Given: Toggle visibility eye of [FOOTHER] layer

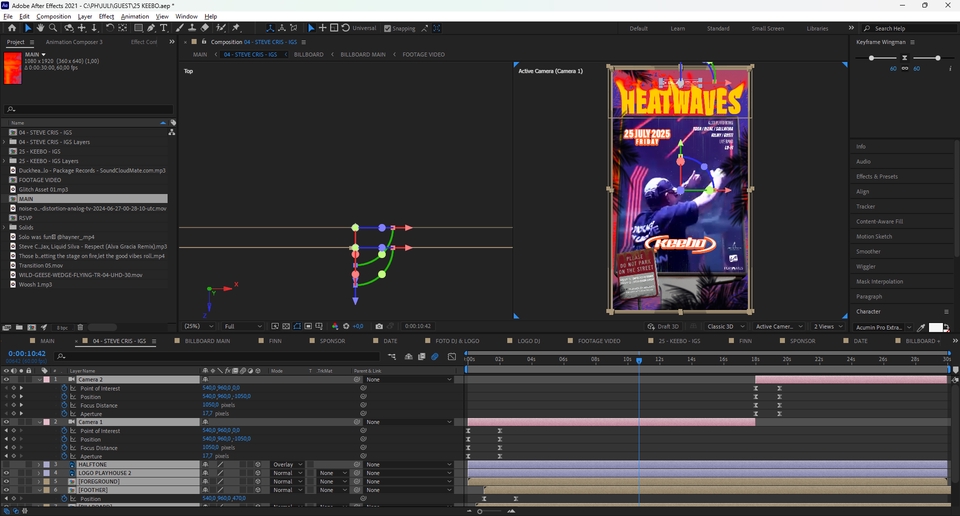Looking at the screenshot, I should pyautogui.click(x=6, y=490).
